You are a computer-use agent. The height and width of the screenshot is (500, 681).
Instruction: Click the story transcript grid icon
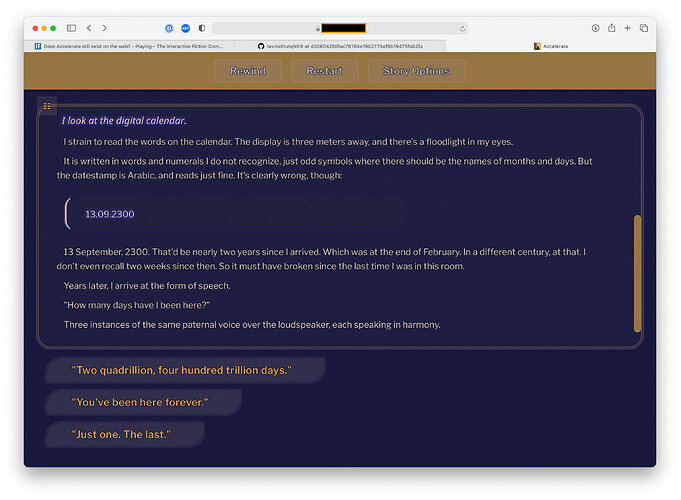(47, 106)
